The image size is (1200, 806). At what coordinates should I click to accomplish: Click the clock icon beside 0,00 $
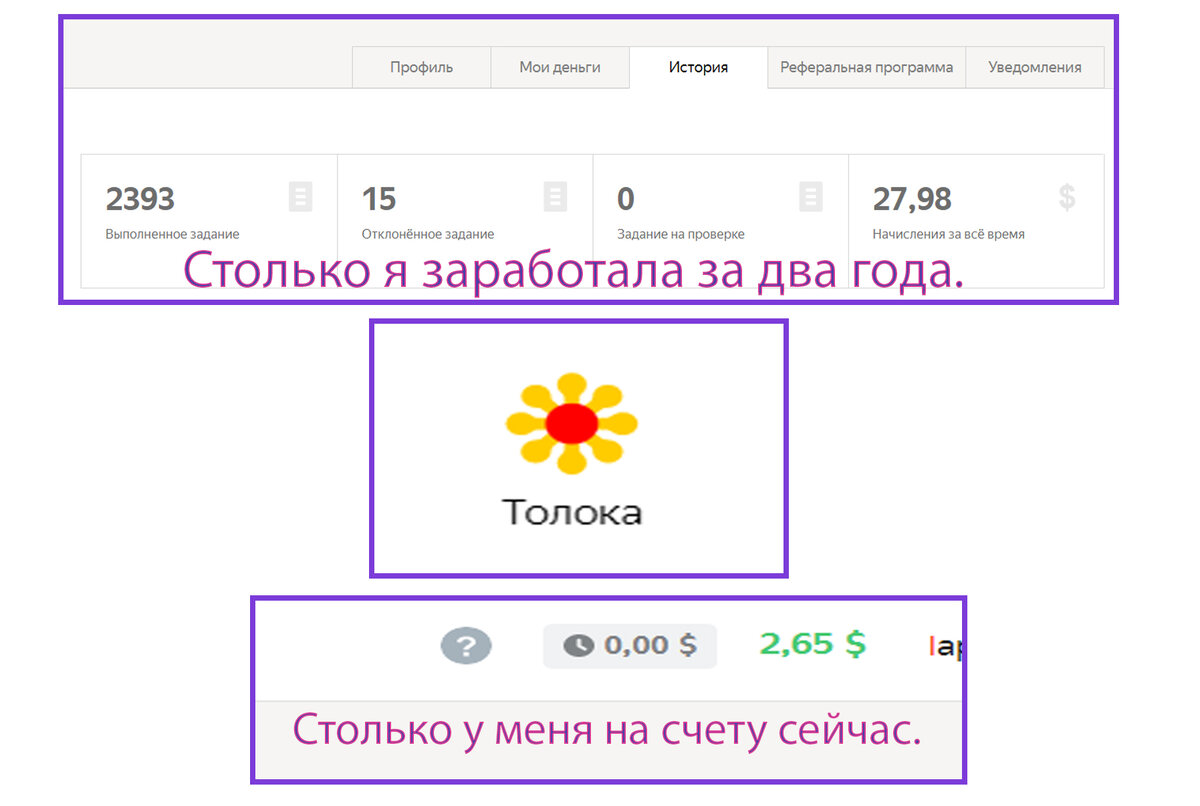point(578,646)
